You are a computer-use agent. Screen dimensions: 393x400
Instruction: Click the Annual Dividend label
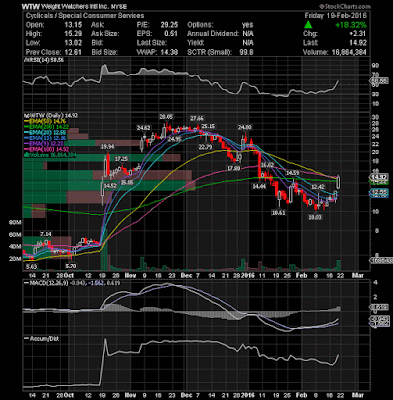213,34
